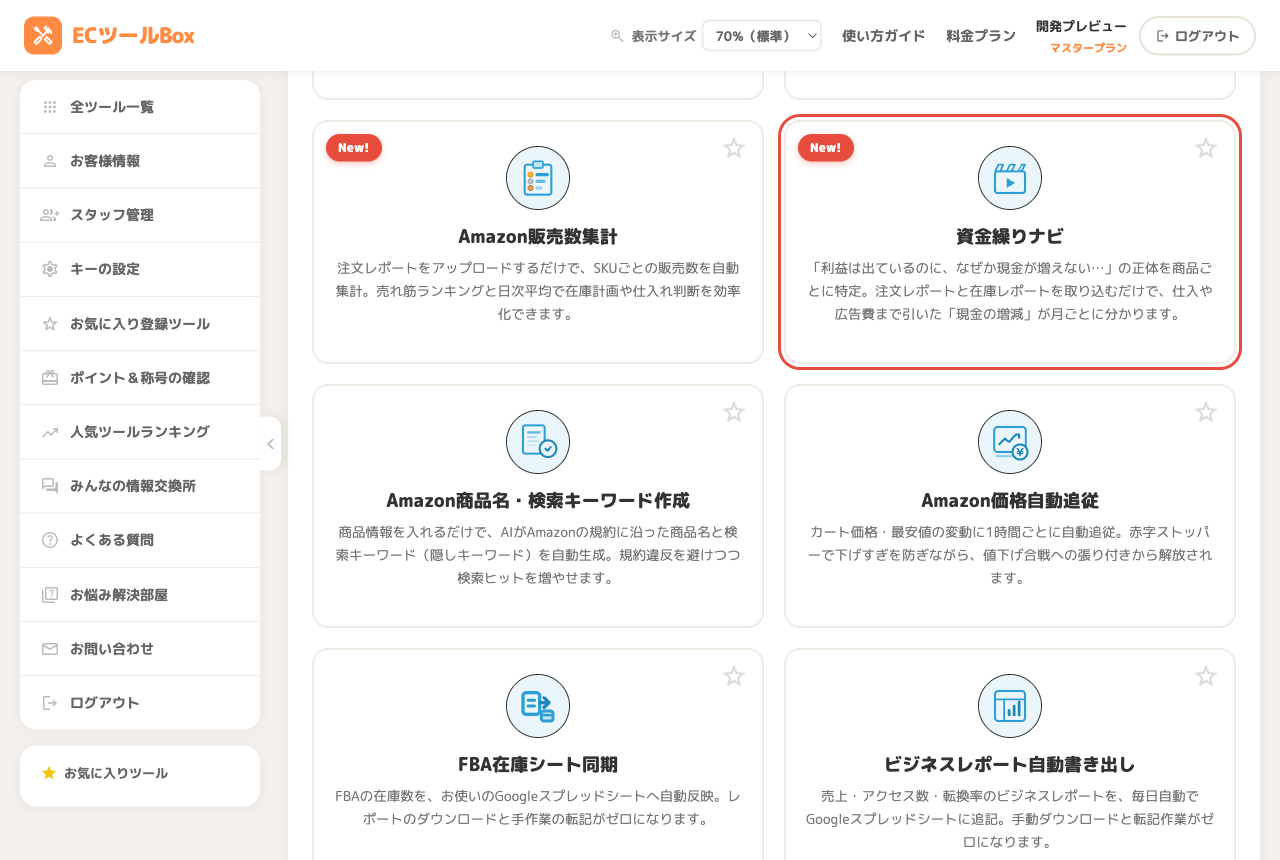Select 人気ツールランキング in the sidebar

[x=140, y=432]
